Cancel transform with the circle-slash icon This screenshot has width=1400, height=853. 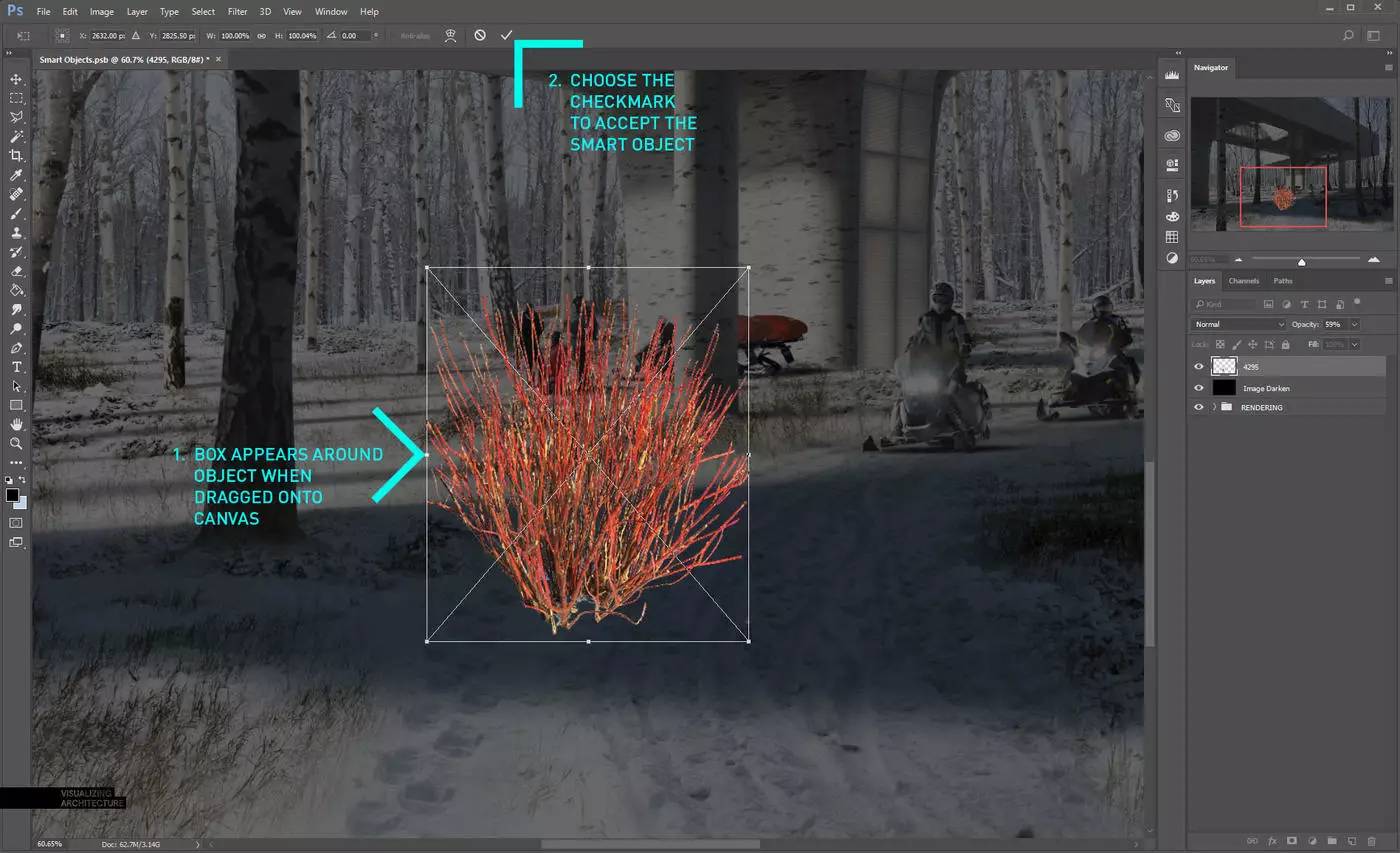coord(480,35)
